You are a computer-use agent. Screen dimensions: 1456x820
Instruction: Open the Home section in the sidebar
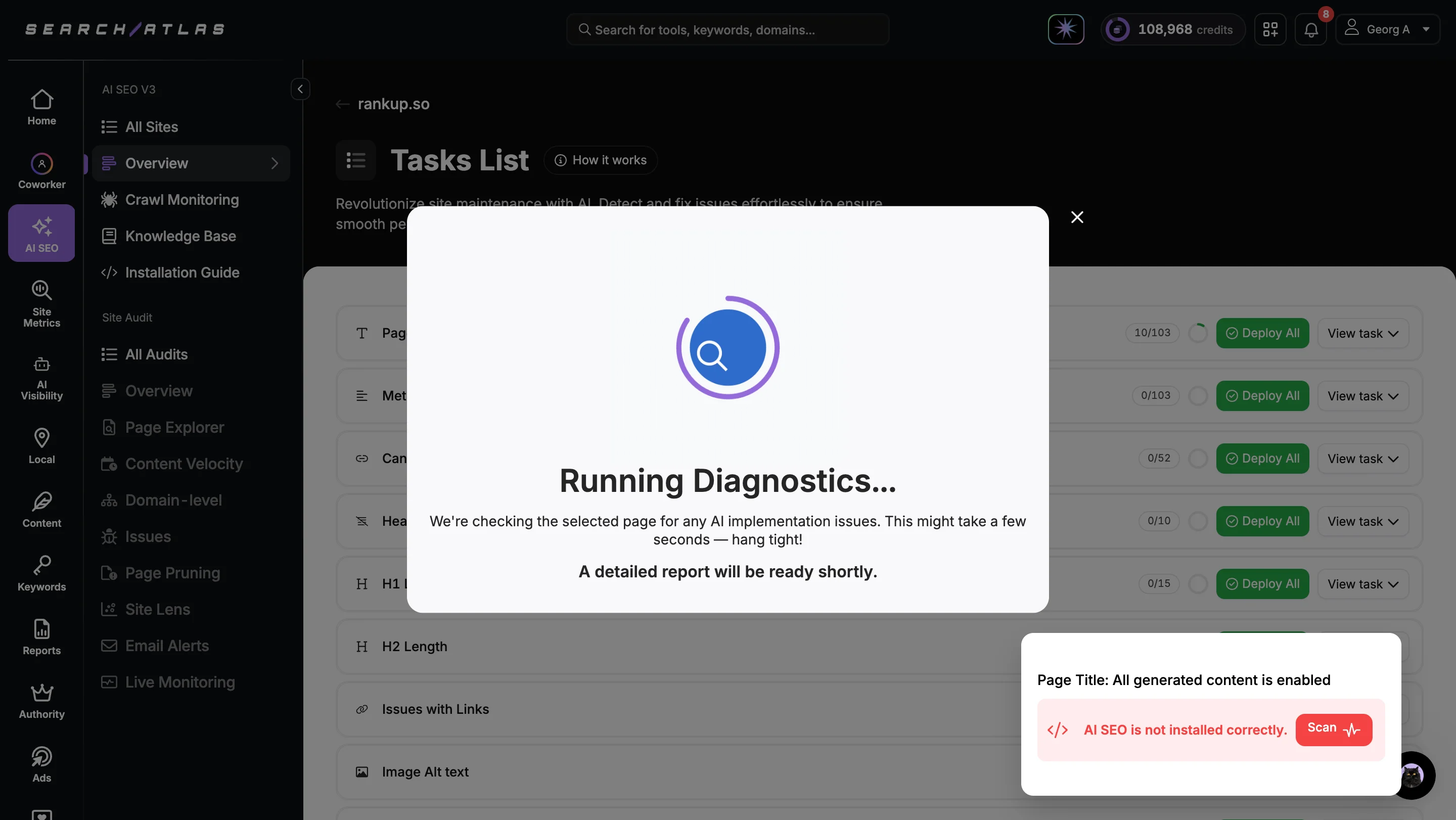41,107
